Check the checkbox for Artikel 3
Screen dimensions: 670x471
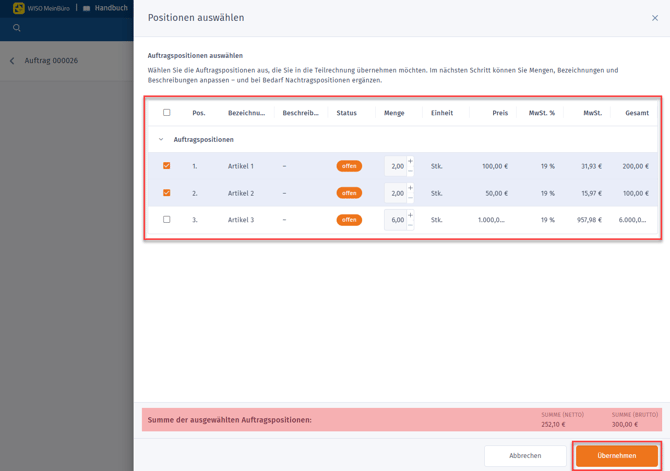[167, 220]
